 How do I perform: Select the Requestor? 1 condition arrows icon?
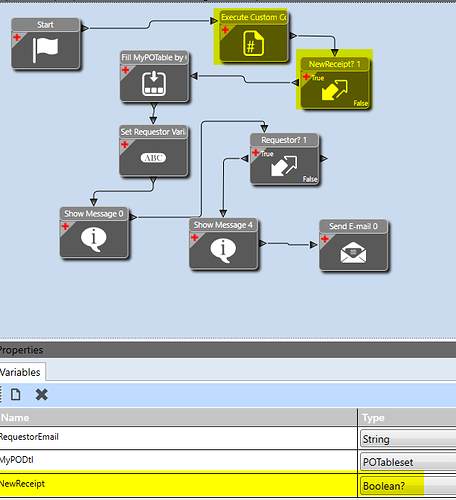tap(284, 165)
